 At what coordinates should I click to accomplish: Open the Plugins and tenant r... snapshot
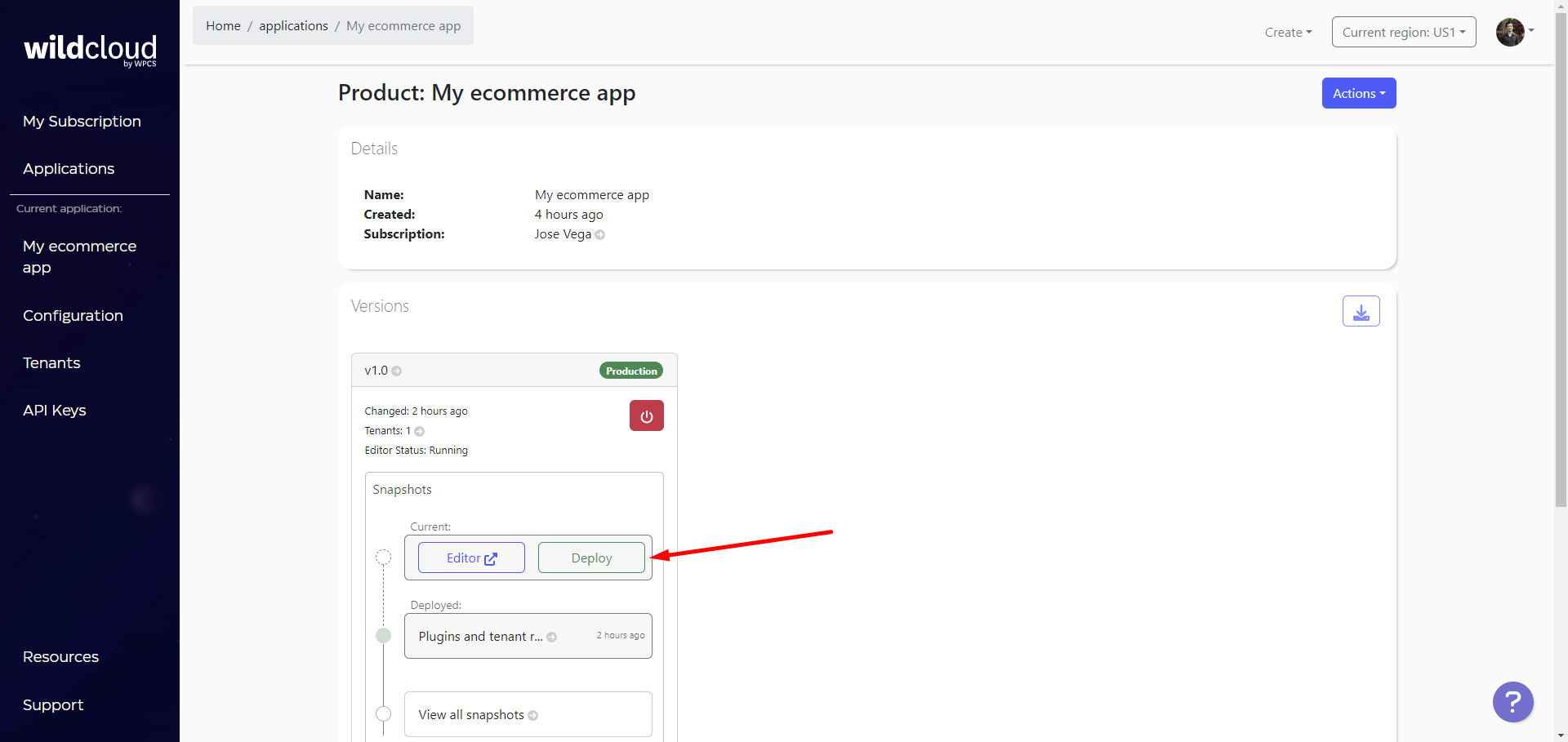click(x=528, y=636)
